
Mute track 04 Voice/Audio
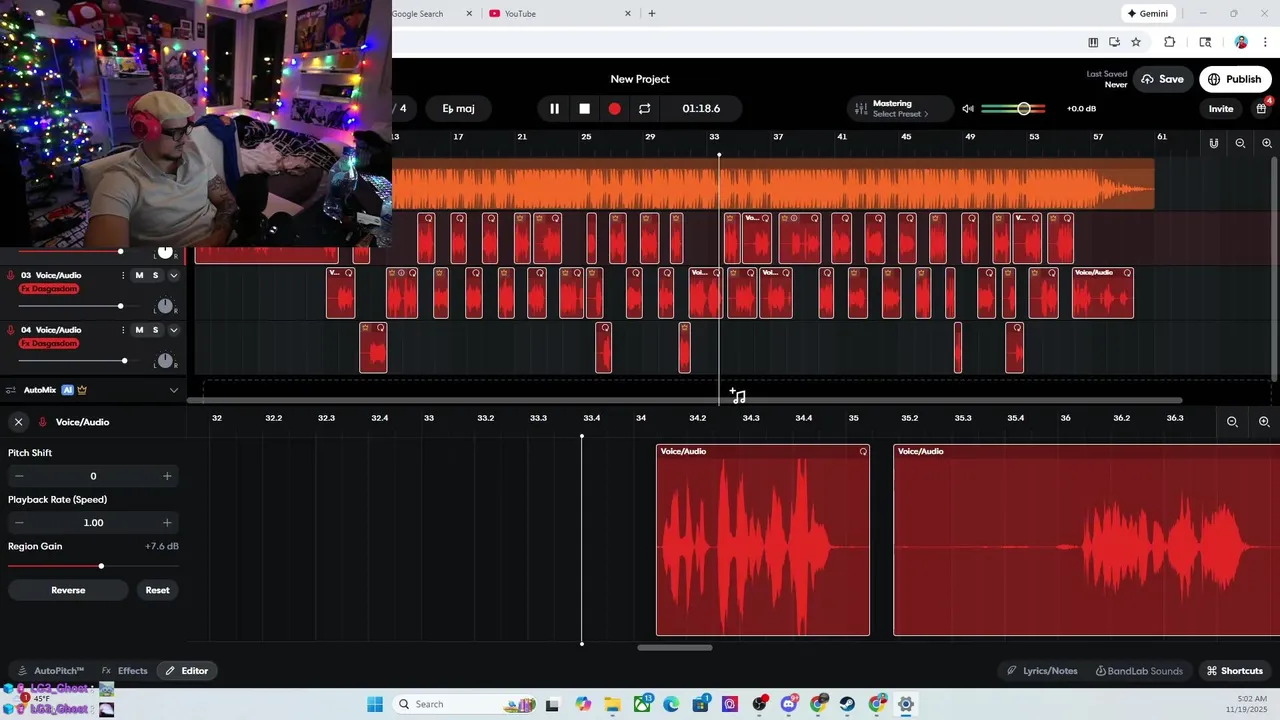pos(139,330)
